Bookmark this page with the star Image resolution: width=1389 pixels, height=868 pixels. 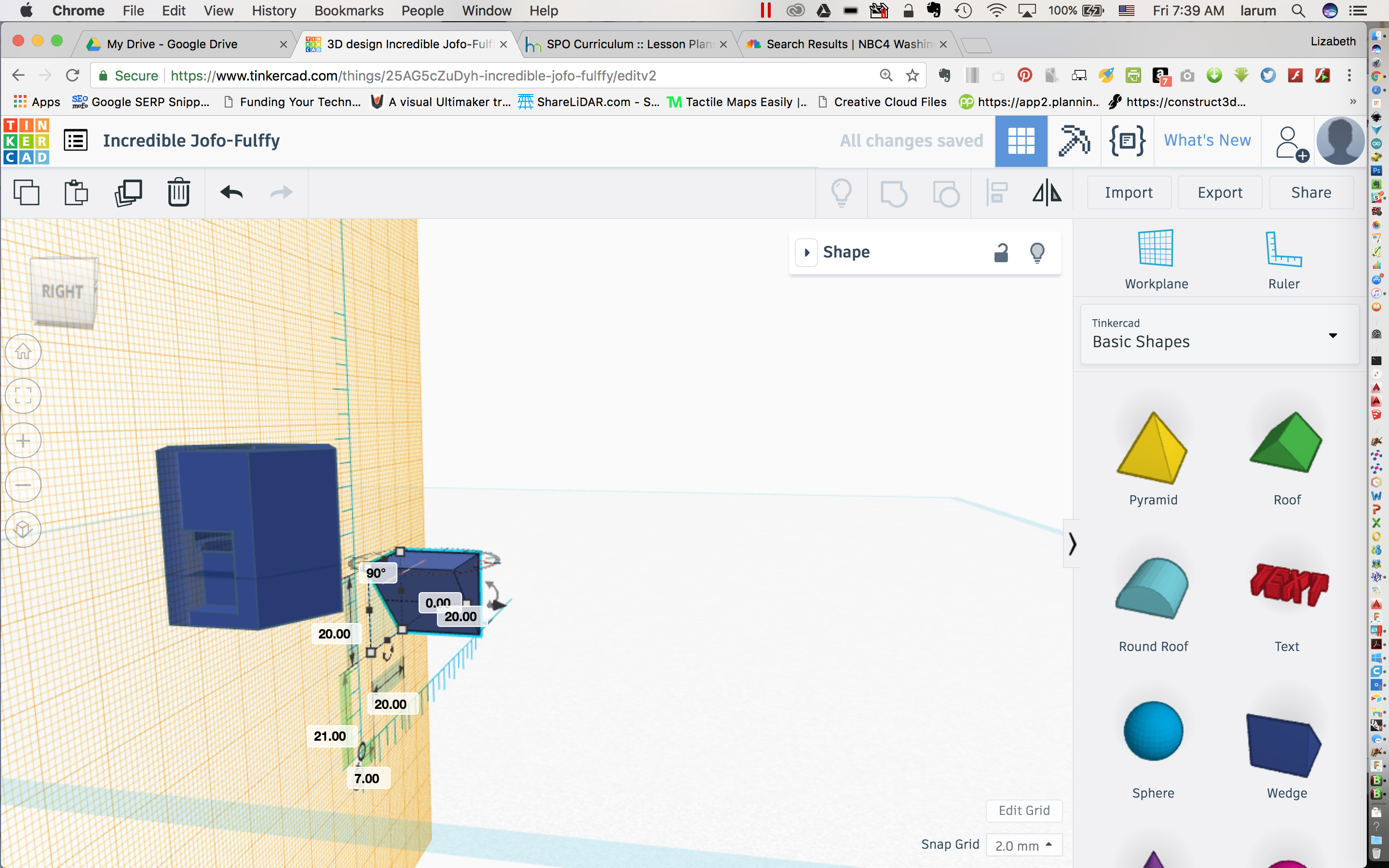pyautogui.click(x=912, y=75)
